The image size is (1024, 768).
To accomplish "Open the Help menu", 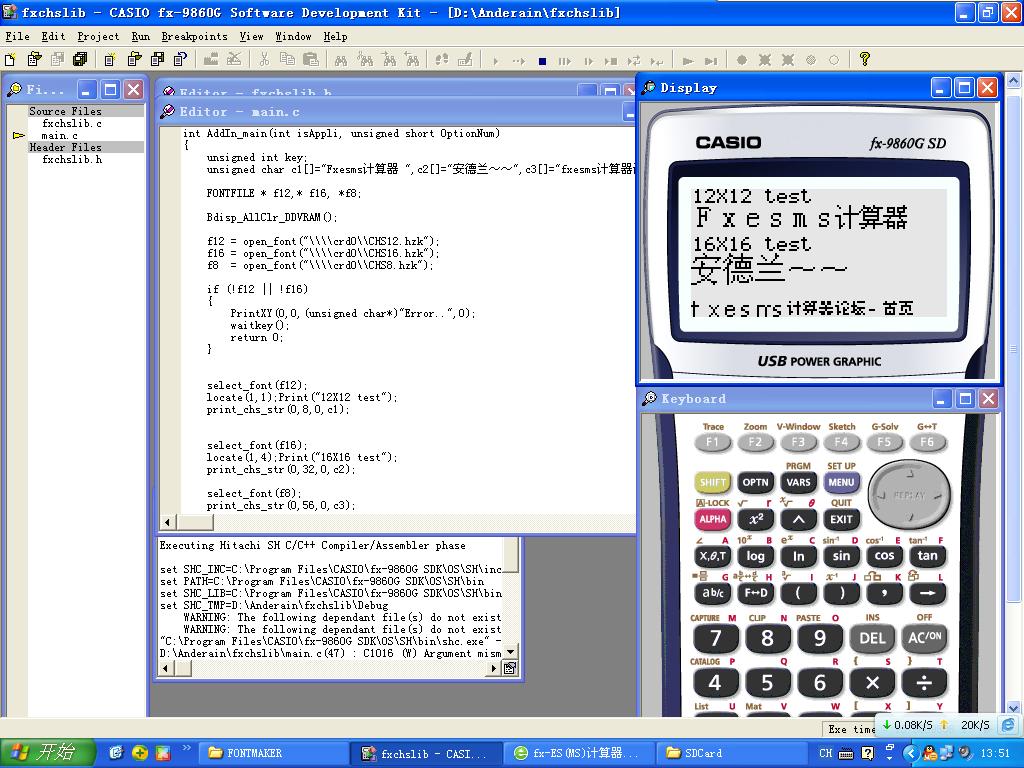I will 335,37.
